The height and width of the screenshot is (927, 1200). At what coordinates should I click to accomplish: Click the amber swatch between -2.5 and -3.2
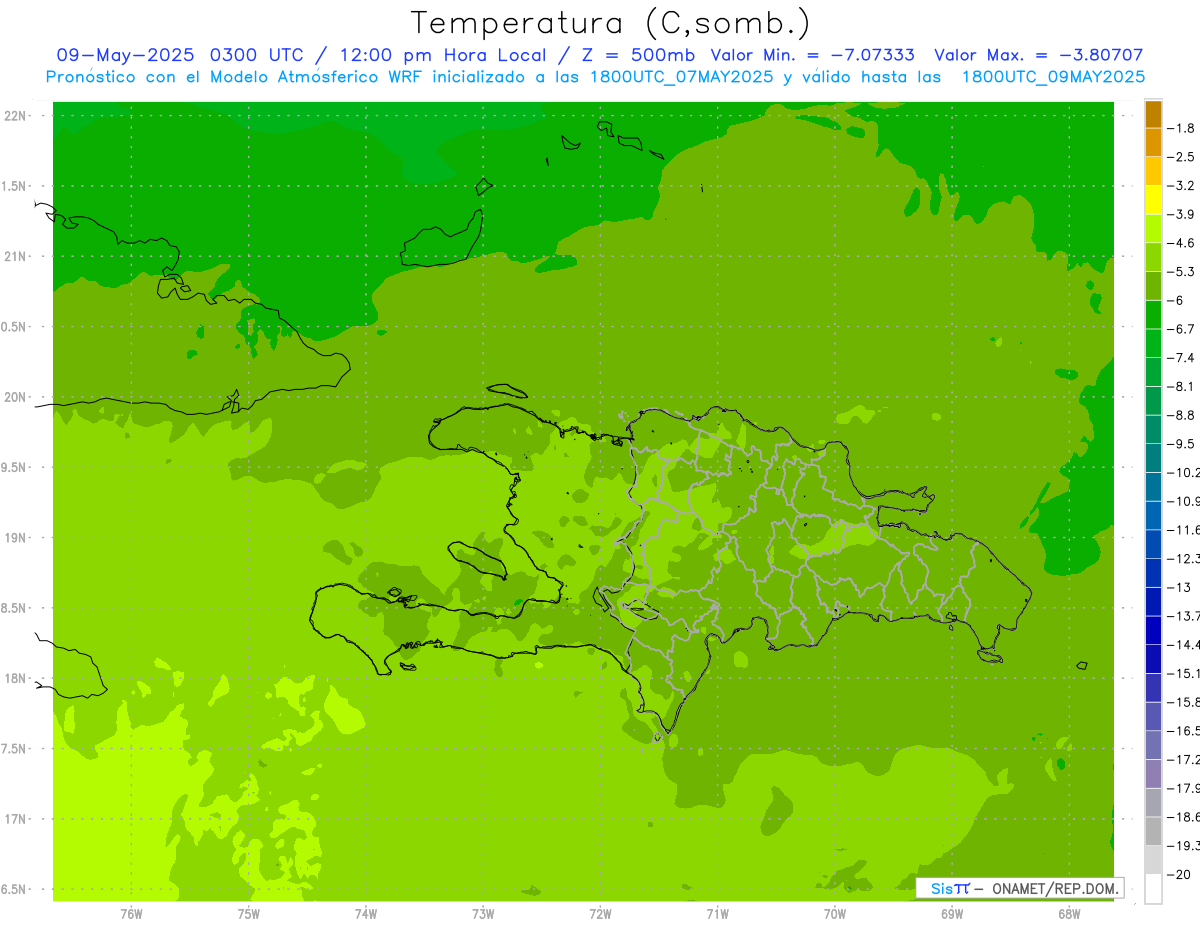point(1153,171)
